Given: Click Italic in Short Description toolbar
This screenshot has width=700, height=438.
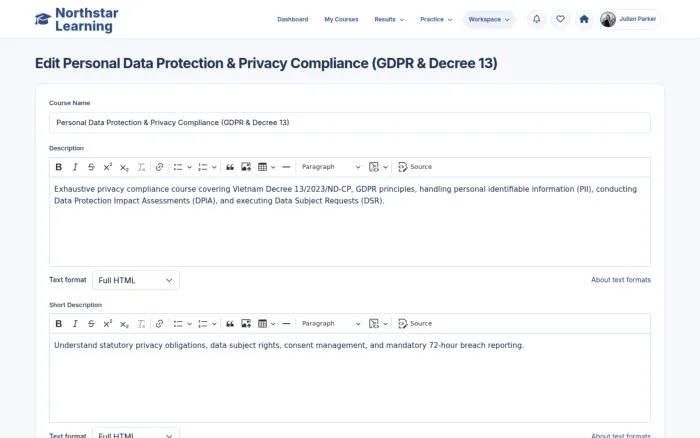Looking at the screenshot, I should pyautogui.click(x=75, y=324).
